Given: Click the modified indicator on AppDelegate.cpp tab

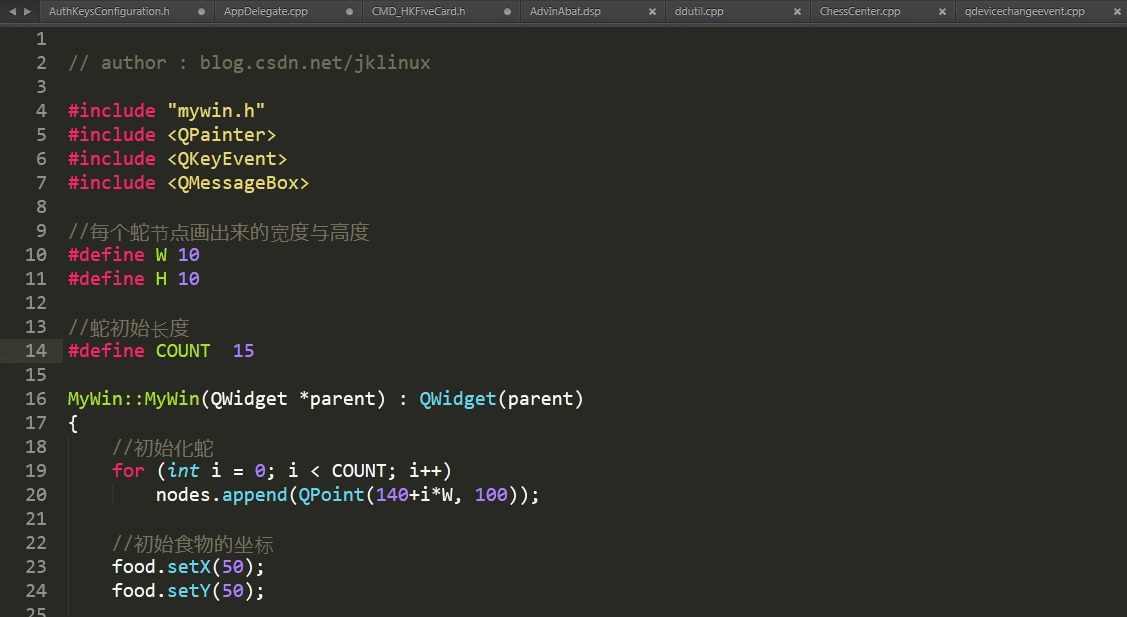Looking at the screenshot, I should click(349, 13).
